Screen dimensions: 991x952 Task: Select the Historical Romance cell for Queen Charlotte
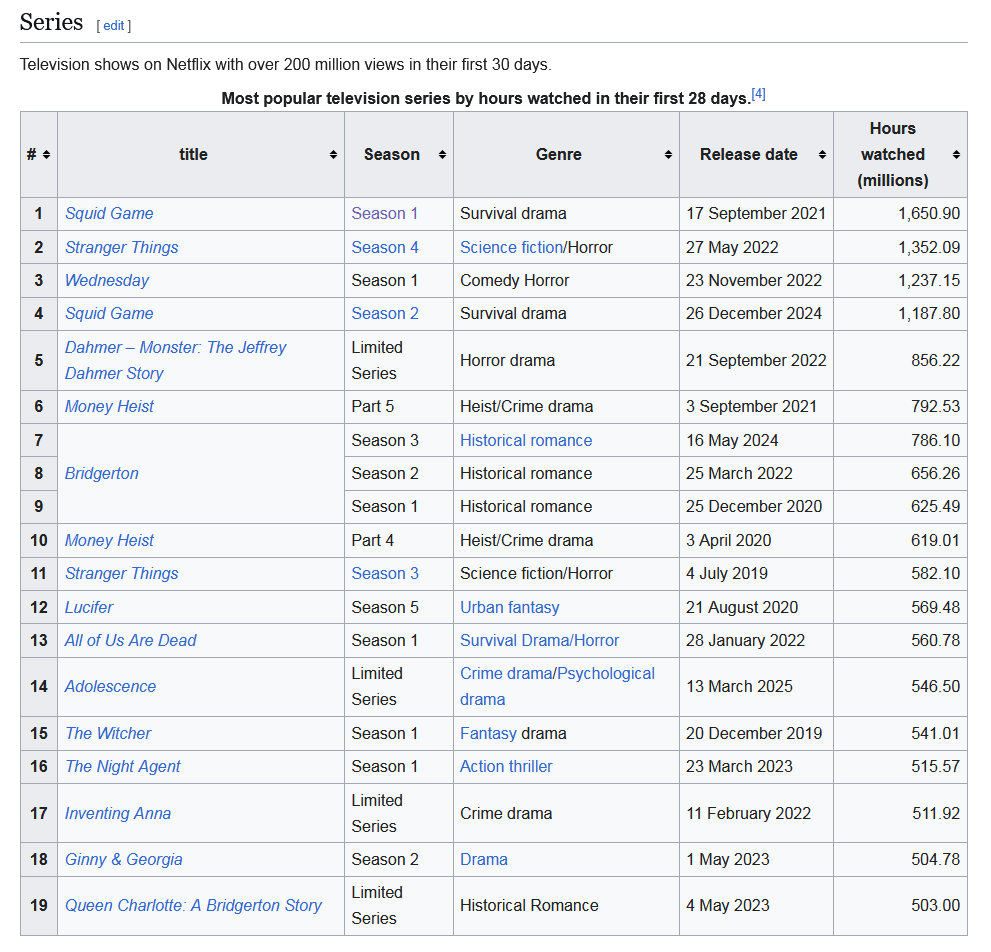click(x=566, y=906)
